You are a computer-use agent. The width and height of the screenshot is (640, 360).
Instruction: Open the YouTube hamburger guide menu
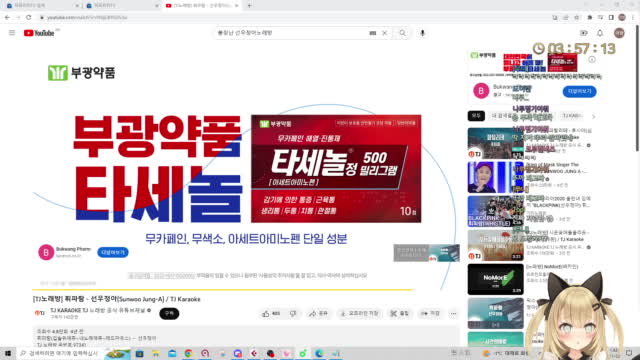click(12, 33)
